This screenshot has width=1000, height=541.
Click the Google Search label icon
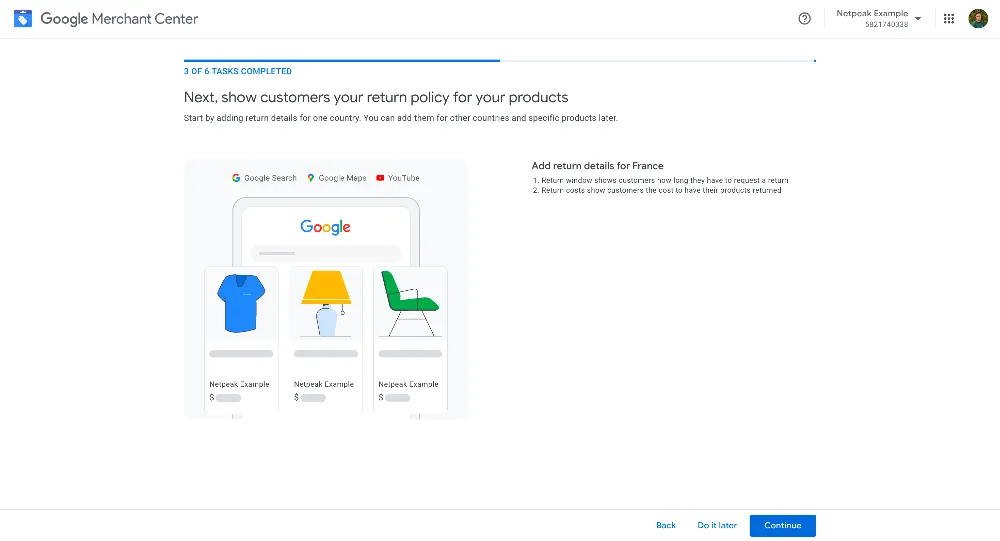click(x=236, y=178)
